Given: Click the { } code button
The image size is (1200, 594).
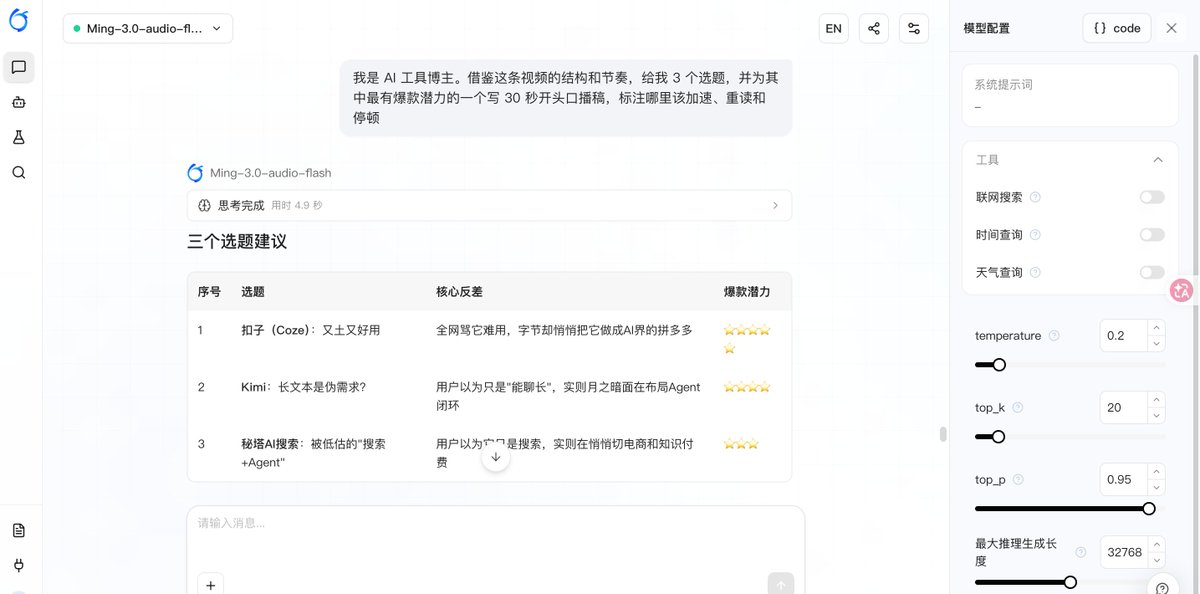Looking at the screenshot, I should coord(1117,28).
